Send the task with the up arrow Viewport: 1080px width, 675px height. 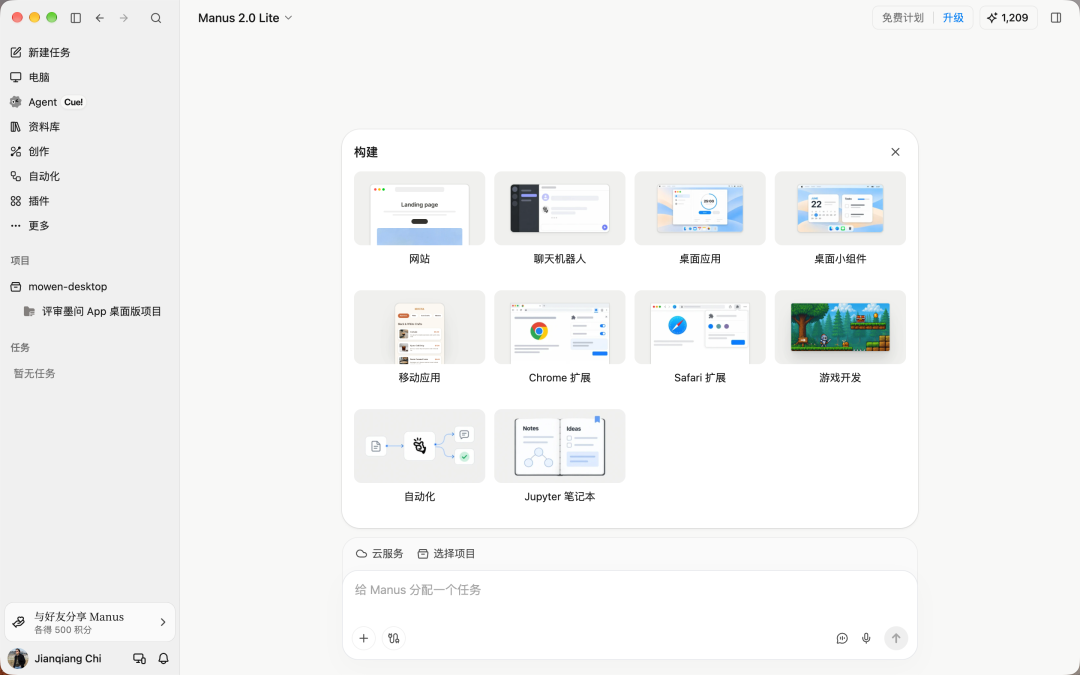(x=895, y=638)
